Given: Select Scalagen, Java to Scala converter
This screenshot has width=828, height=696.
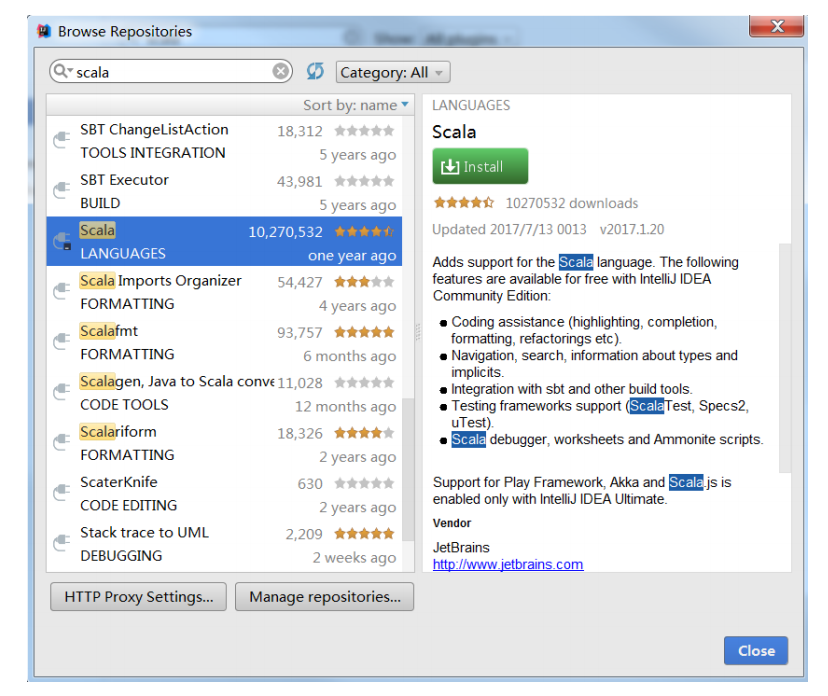Looking at the screenshot, I should point(224,392).
